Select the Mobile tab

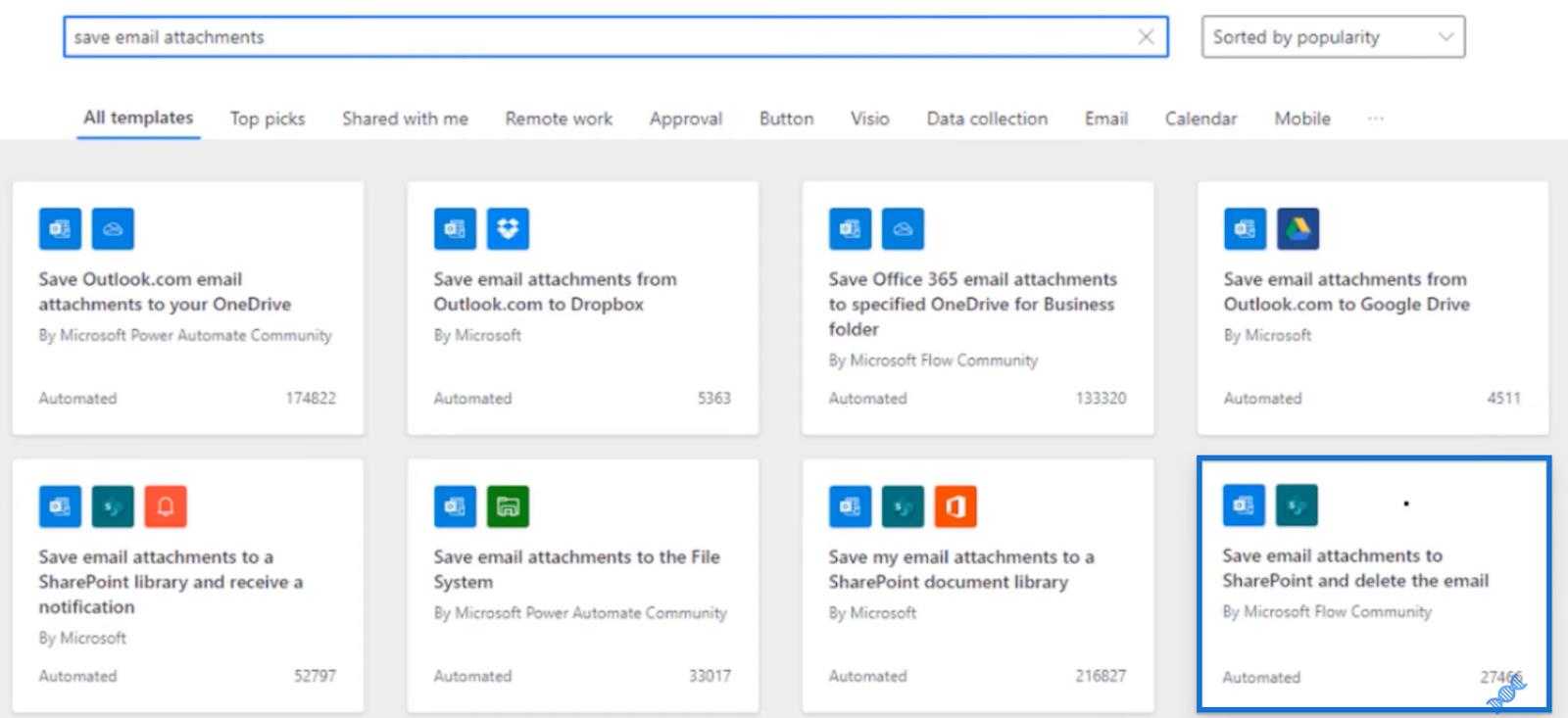point(1301,119)
